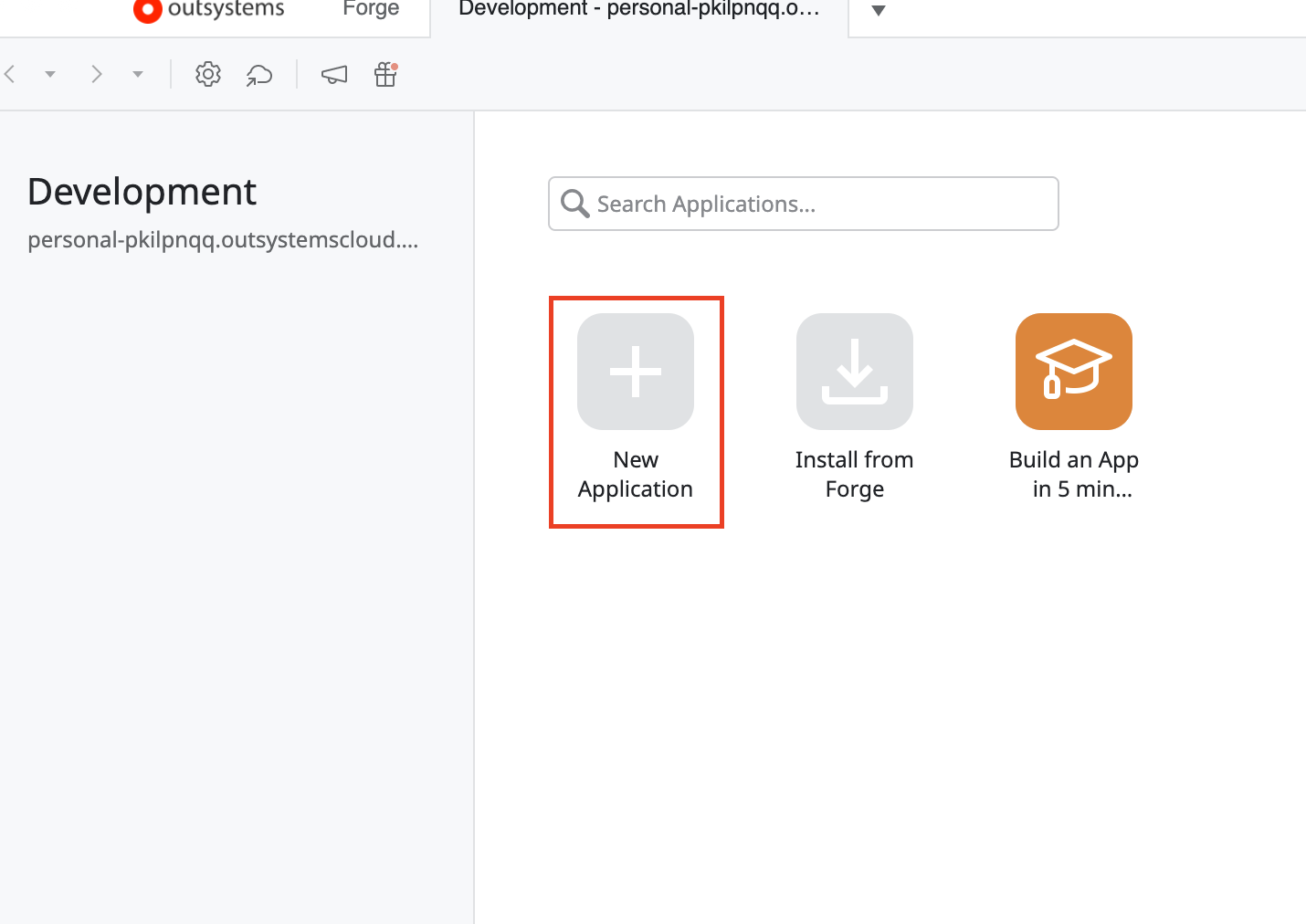Click the 1-Click Publish cloud icon

click(258, 74)
